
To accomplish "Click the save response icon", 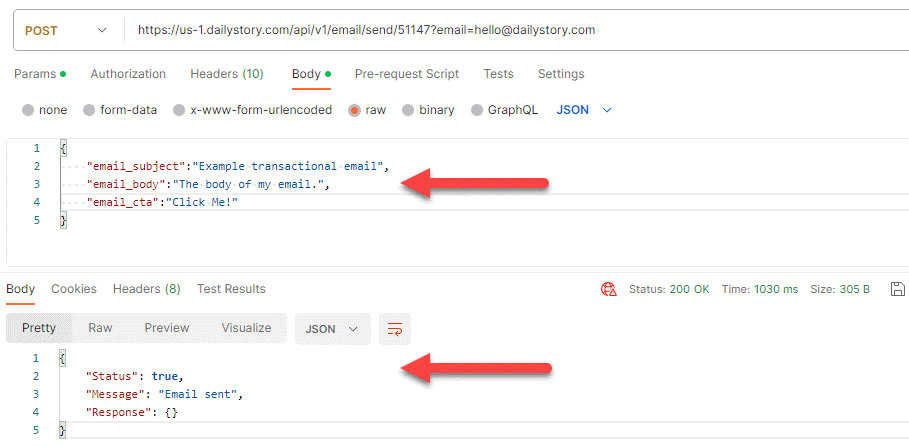I will [x=894, y=289].
